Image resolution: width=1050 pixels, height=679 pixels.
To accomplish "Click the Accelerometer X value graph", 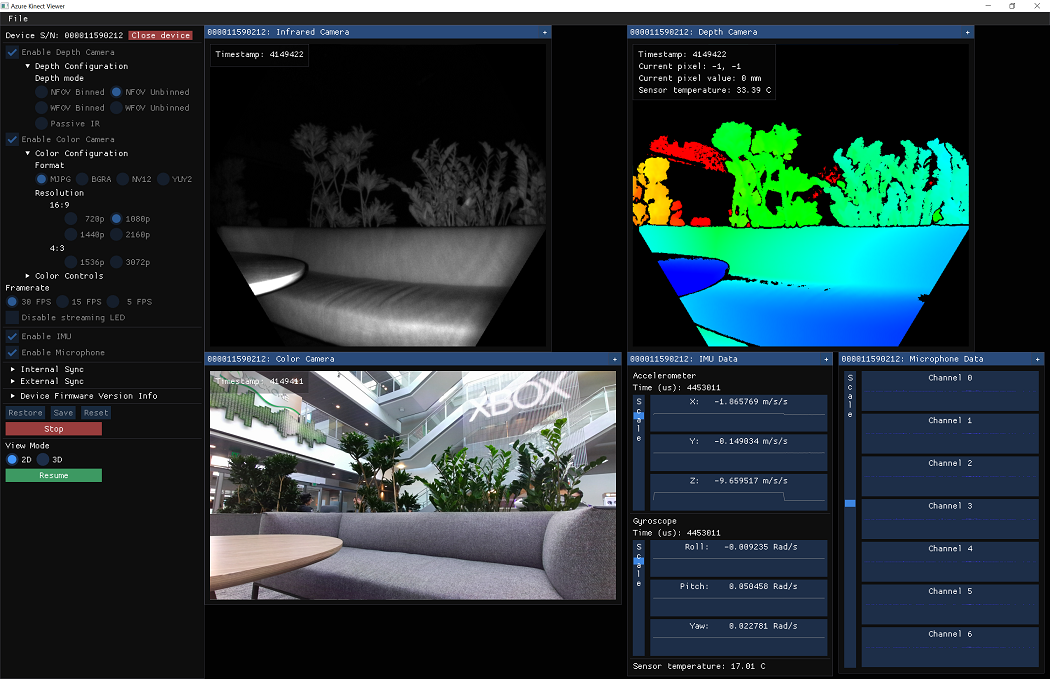I will [x=739, y=413].
